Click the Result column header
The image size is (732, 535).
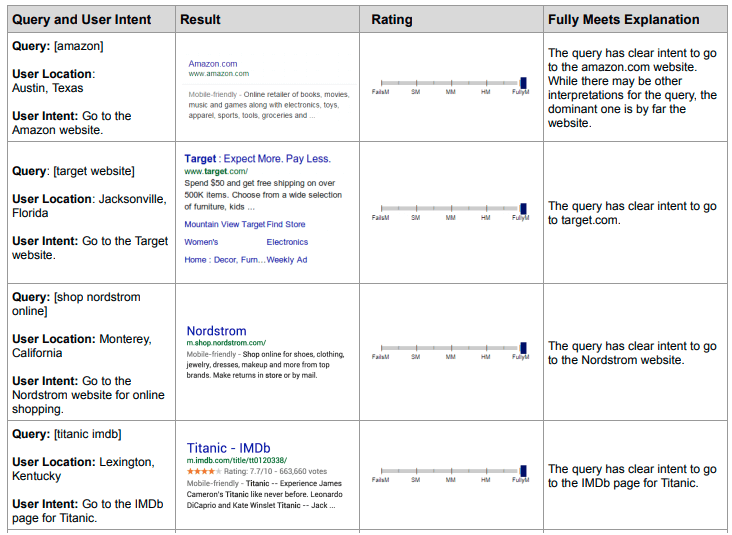200,20
